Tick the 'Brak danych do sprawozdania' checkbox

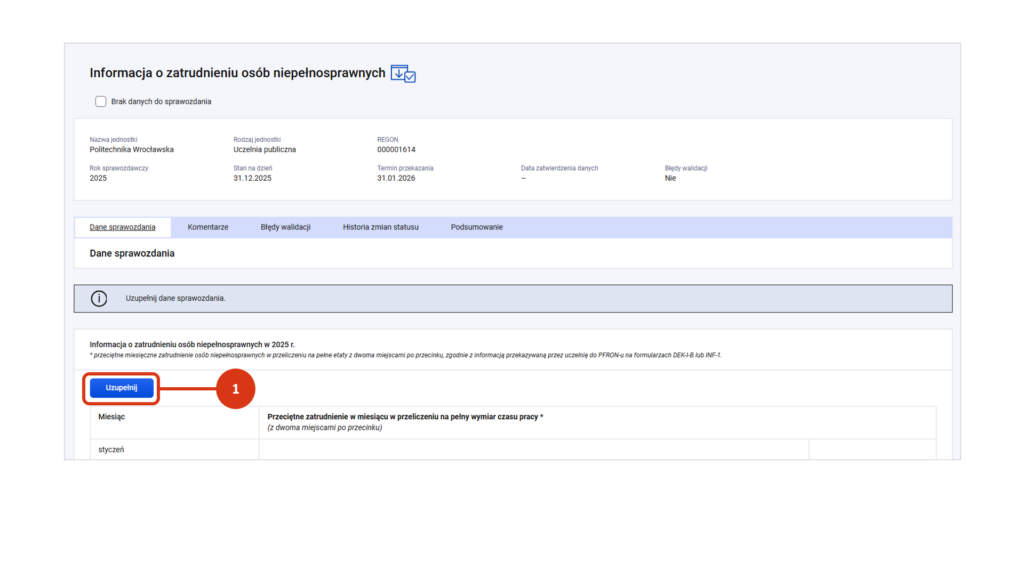click(x=100, y=101)
